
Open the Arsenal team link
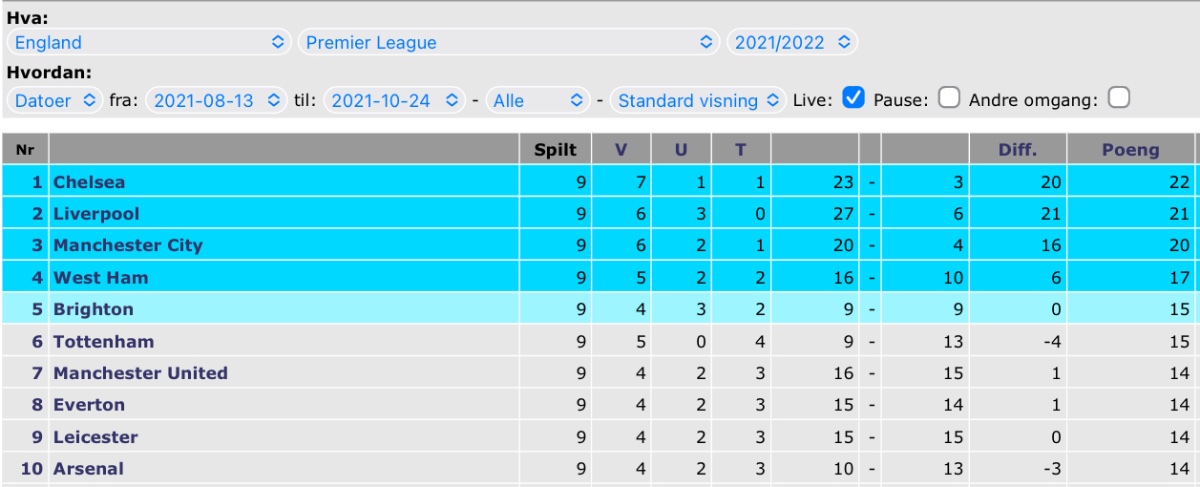point(88,469)
